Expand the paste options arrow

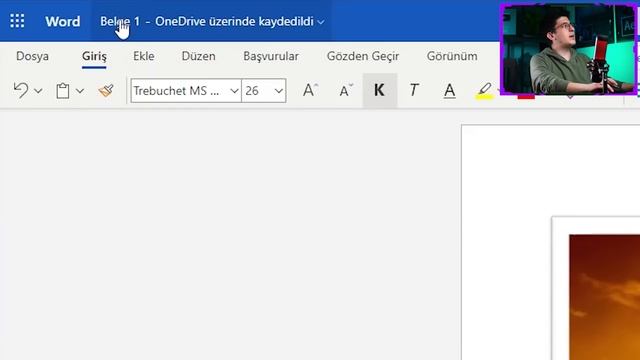[x=80, y=91]
